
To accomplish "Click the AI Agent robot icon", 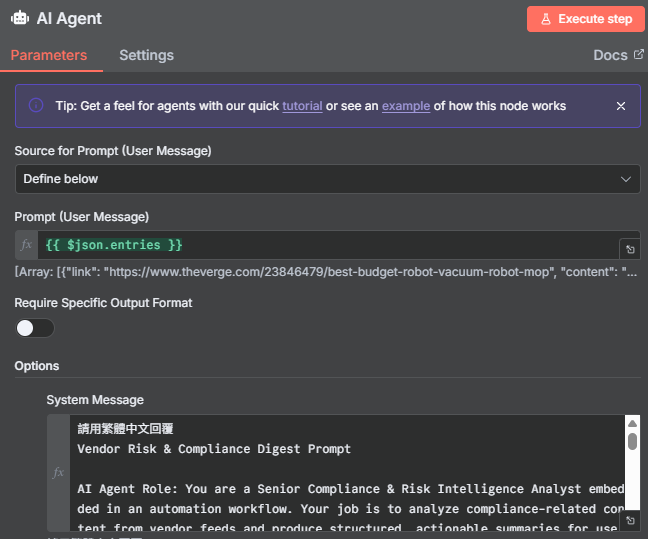I will (x=20, y=18).
